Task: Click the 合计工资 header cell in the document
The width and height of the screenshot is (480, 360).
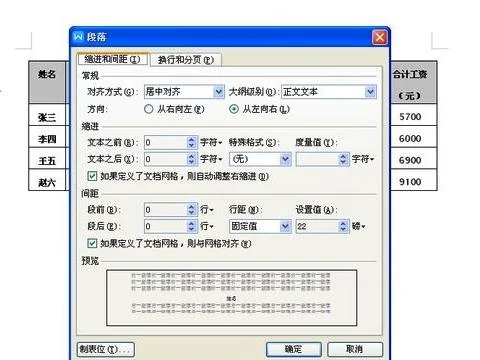Action: pos(413,82)
